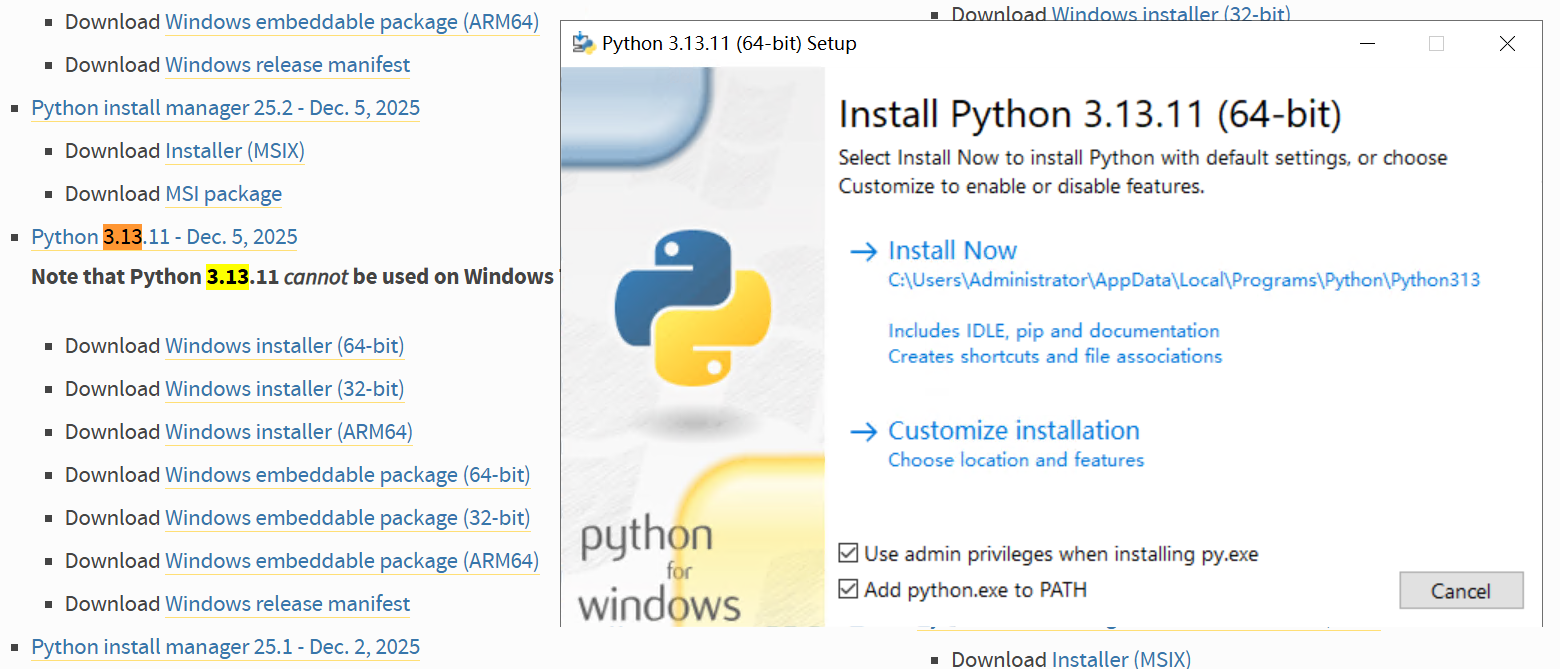Toggle Add python.exe to PATH checkbox

tap(849, 590)
